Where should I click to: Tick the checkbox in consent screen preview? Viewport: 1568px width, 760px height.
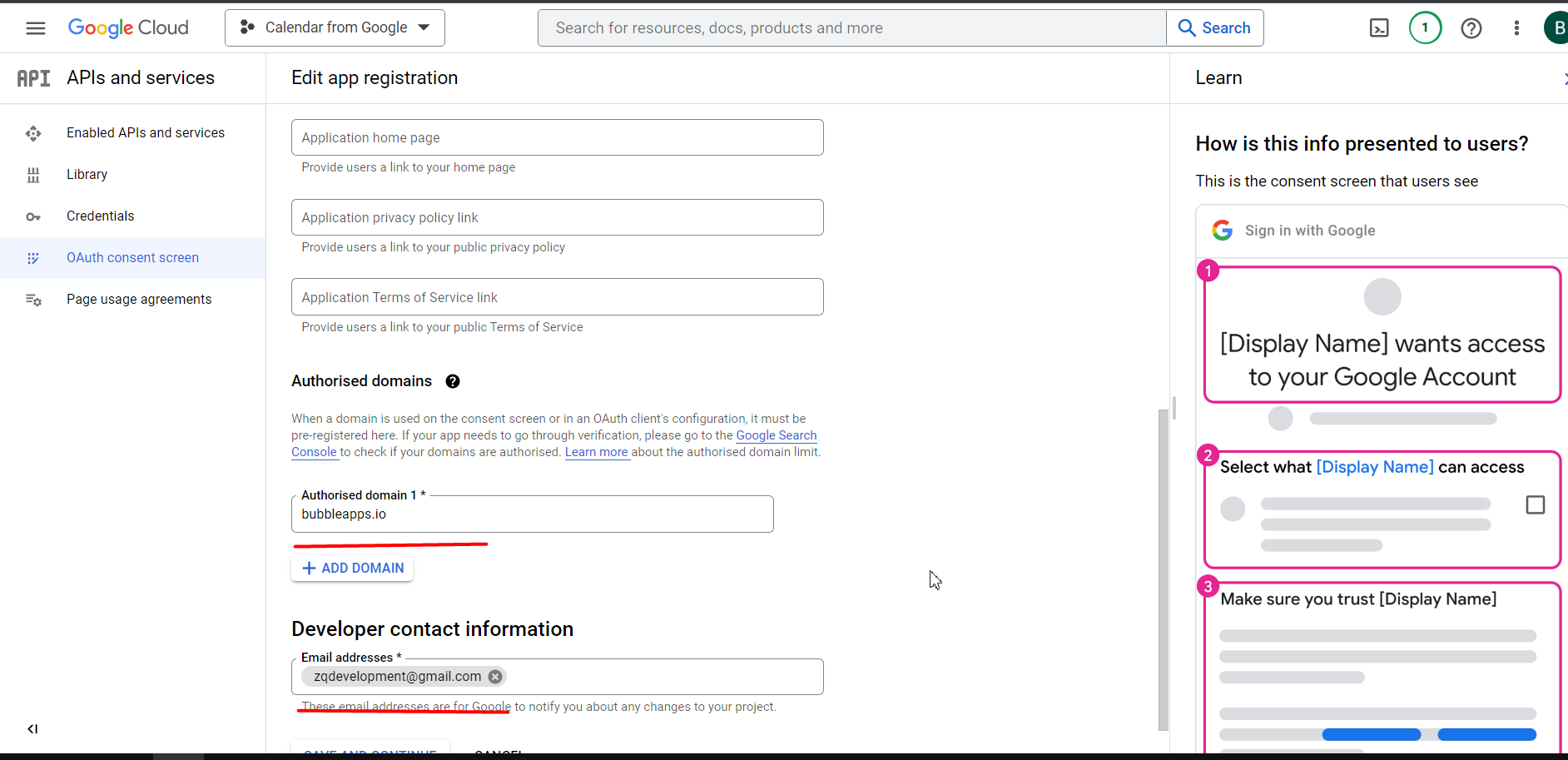(1535, 505)
